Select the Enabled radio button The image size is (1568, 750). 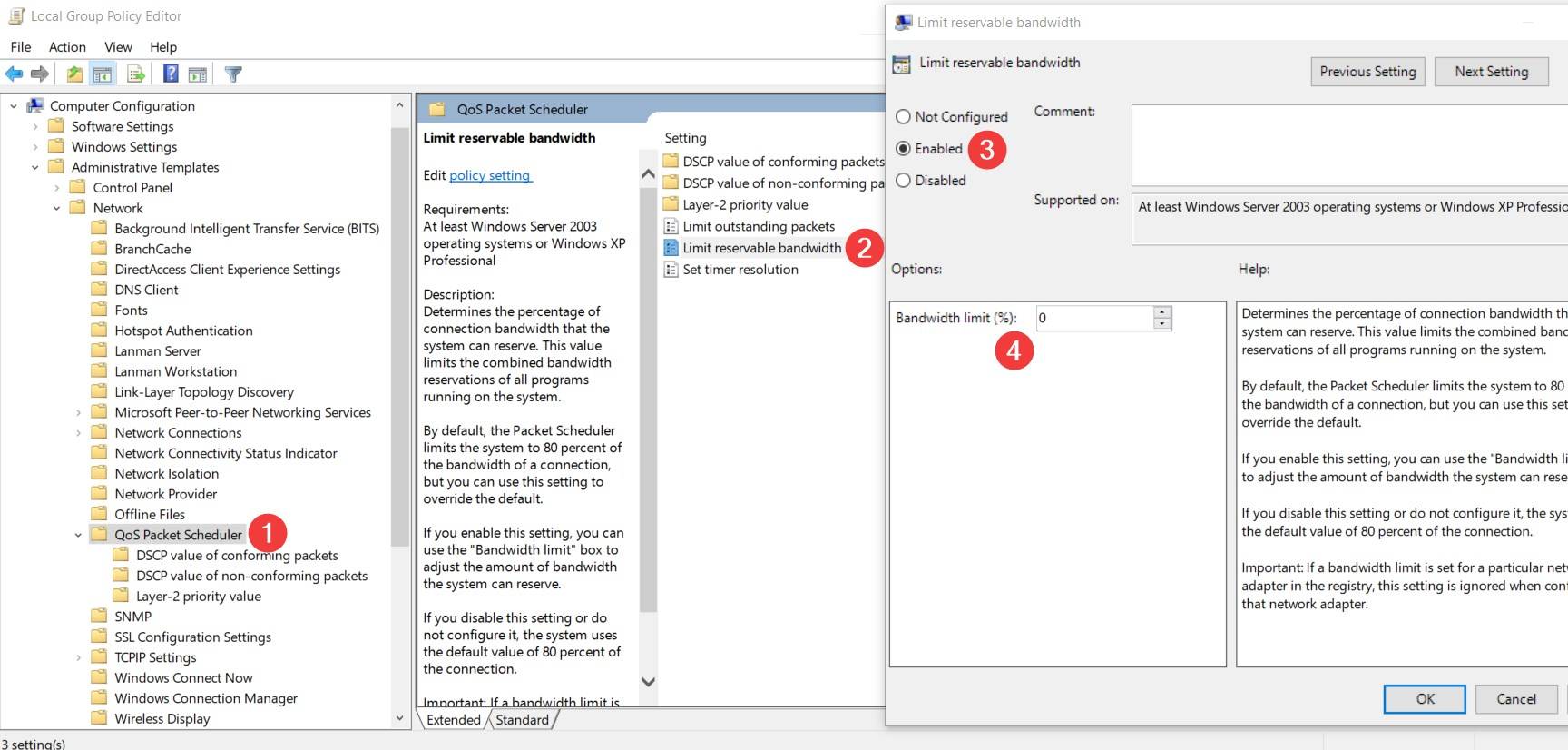point(903,149)
